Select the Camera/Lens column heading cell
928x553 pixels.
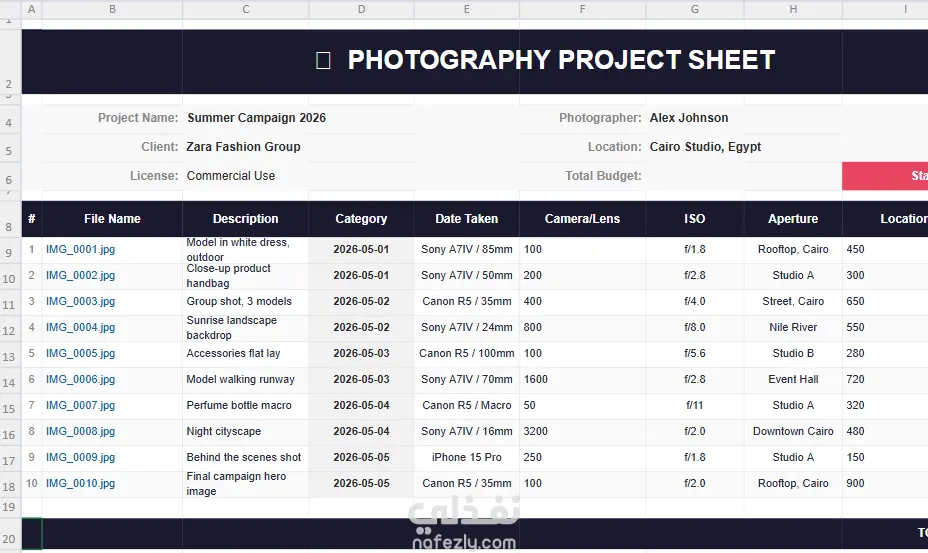(x=582, y=219)
